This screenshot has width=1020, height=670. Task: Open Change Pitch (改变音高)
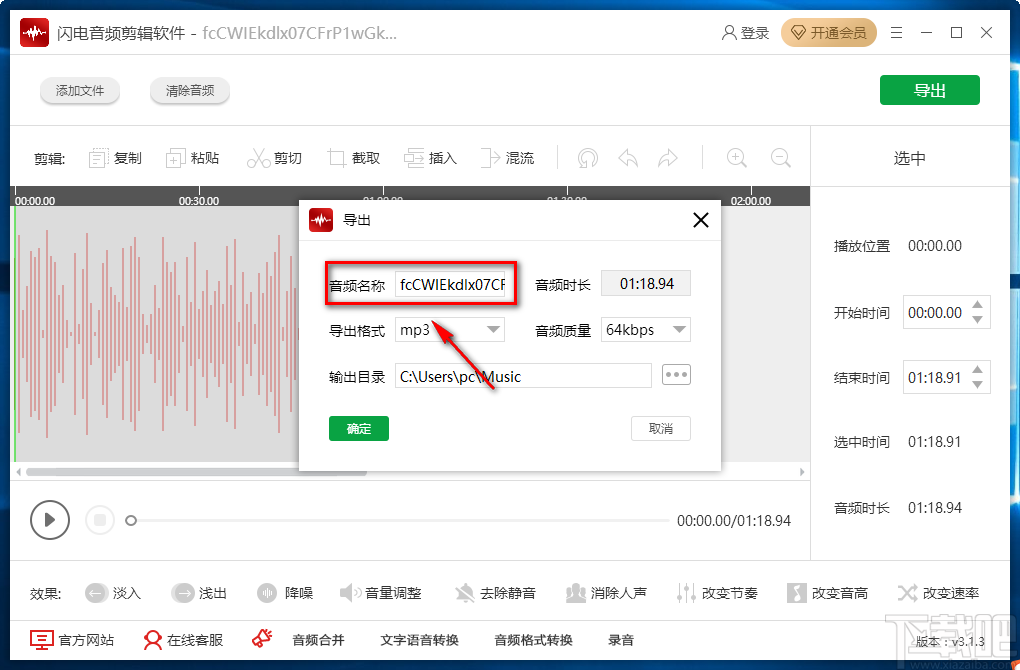pos(827,593)
